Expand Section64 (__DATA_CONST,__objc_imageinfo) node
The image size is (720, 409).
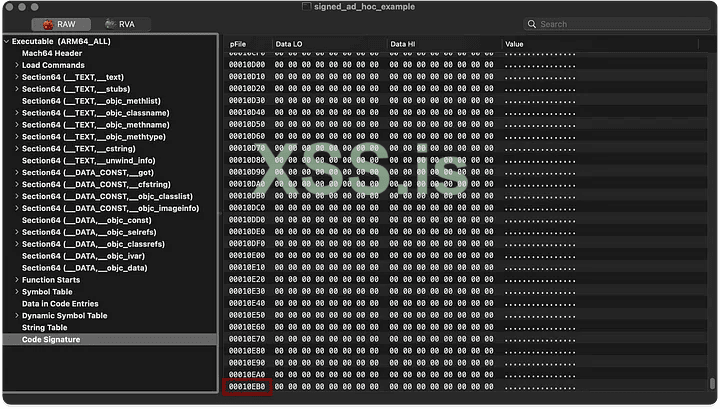point(17,208)
